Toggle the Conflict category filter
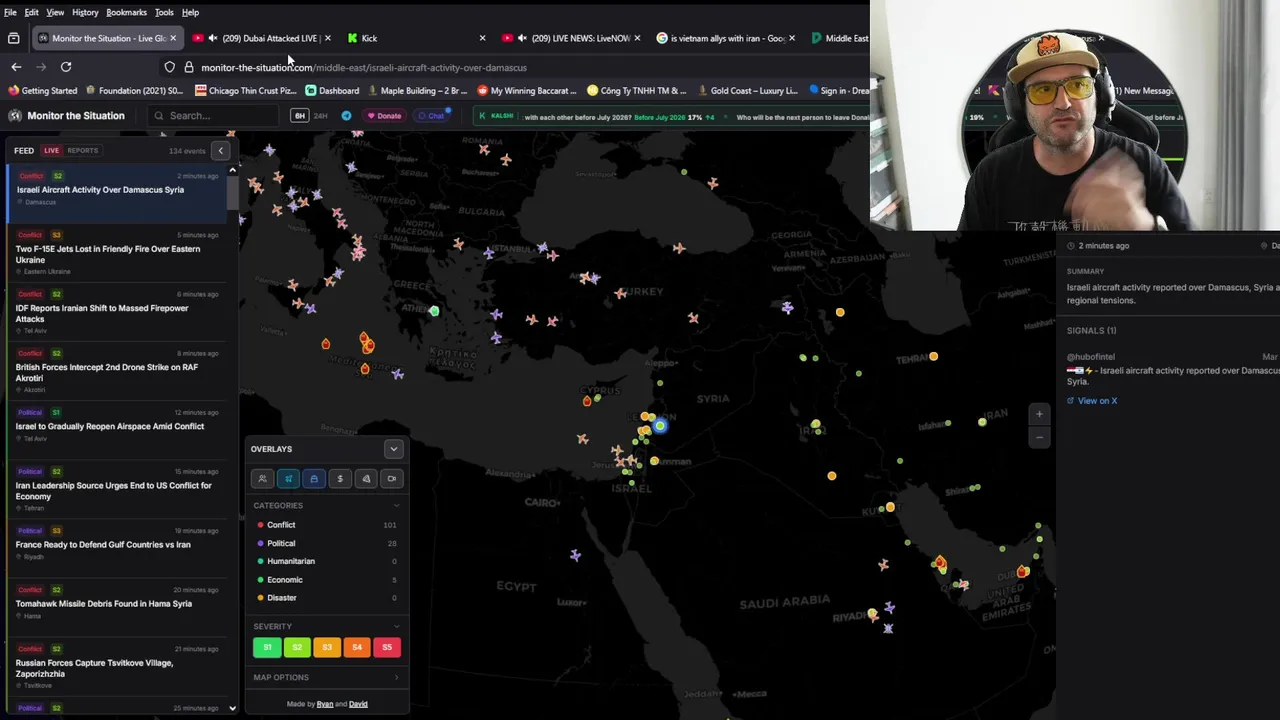This screenshot has width=1280, height=720. coord(327,525)
